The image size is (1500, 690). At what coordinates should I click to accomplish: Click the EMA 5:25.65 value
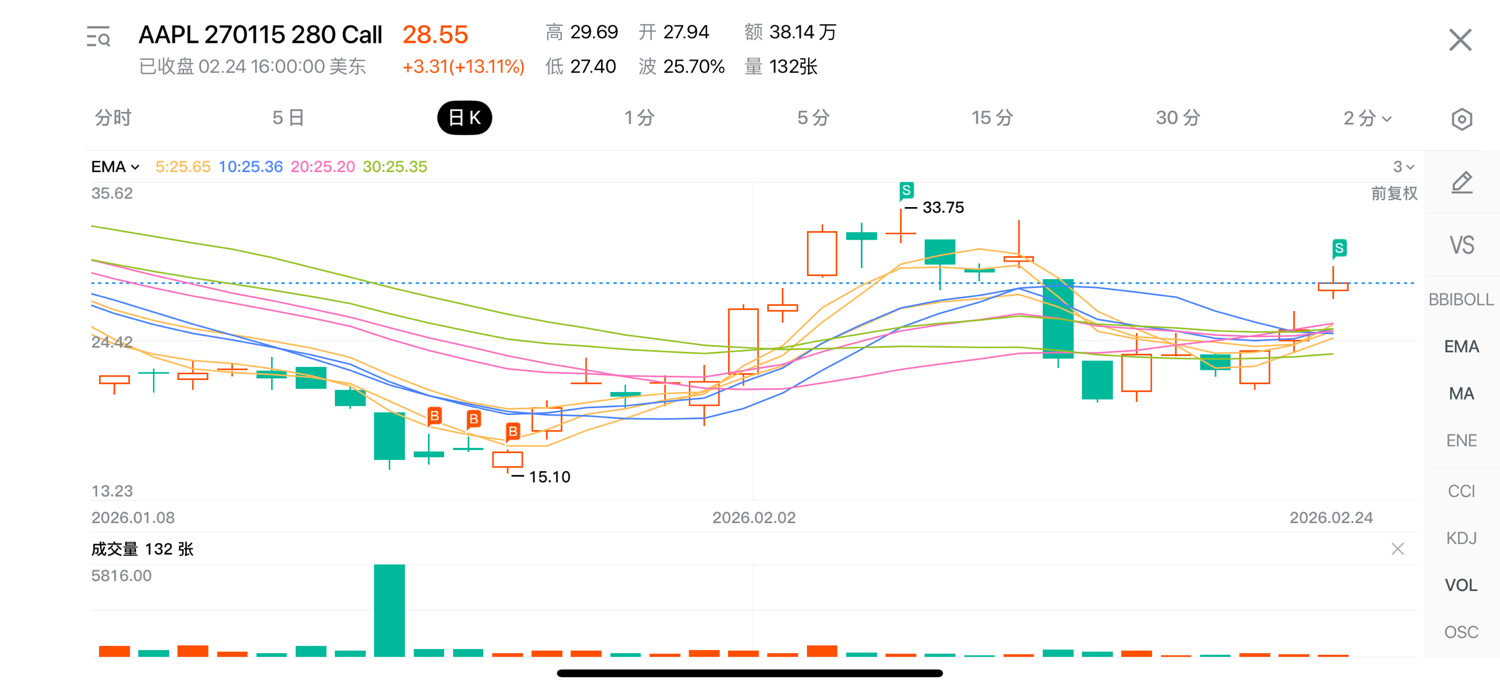(183, 167)
